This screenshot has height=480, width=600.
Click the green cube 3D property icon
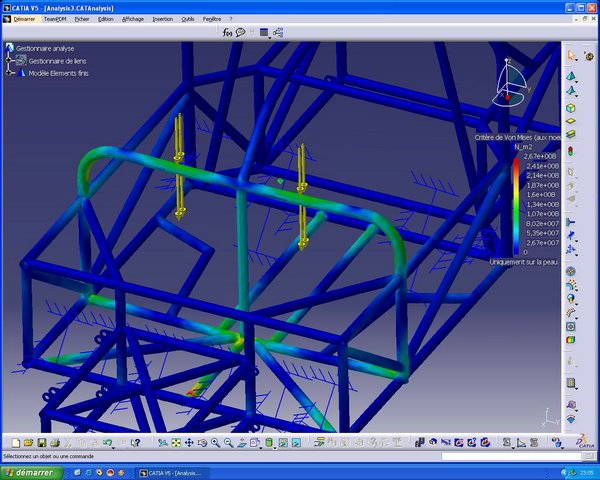coord(571,108)
